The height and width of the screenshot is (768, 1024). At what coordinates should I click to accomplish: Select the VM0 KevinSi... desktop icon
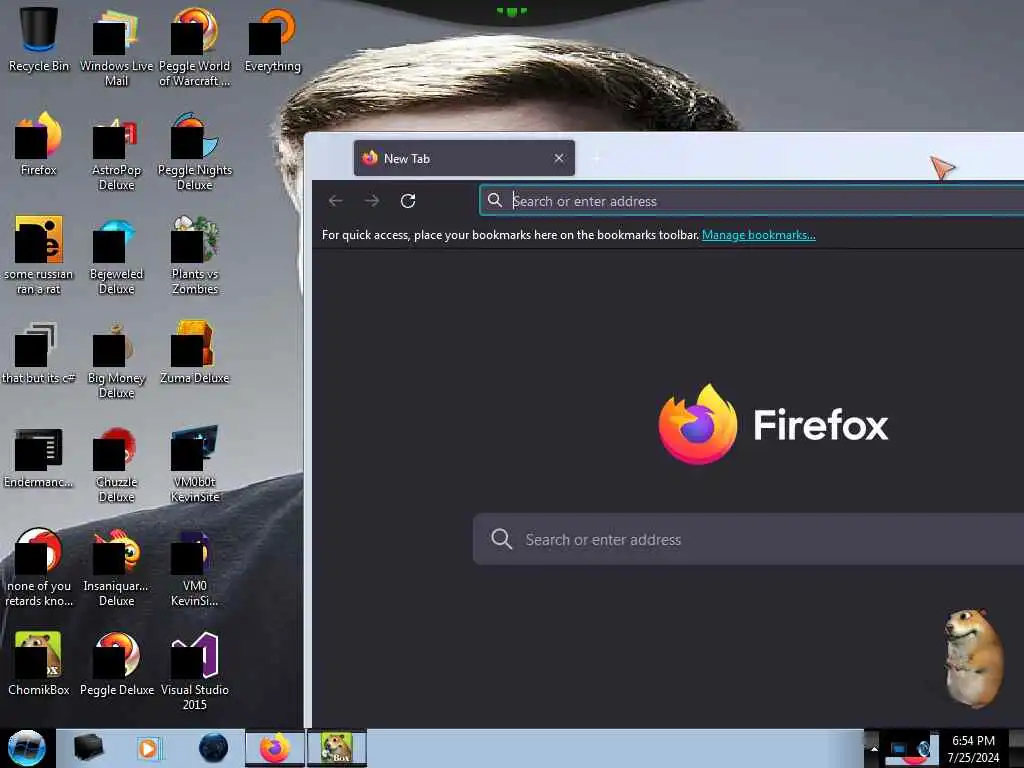point(195,567)
